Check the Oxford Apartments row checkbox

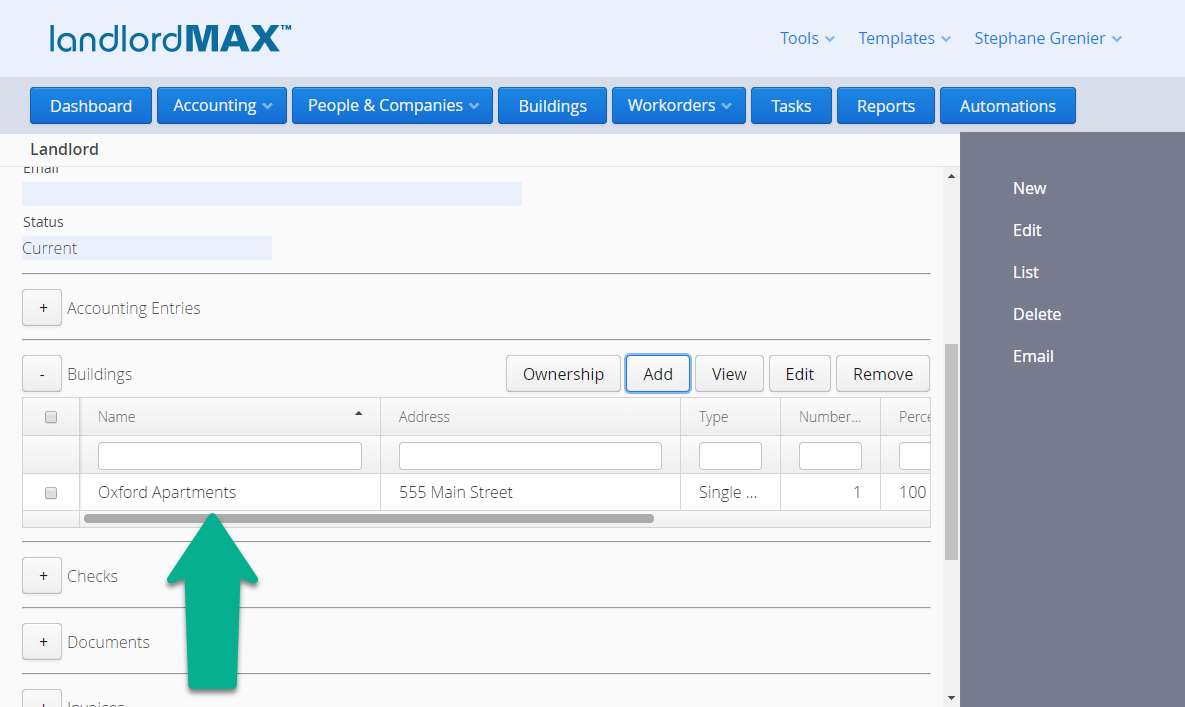click(51, 492)
